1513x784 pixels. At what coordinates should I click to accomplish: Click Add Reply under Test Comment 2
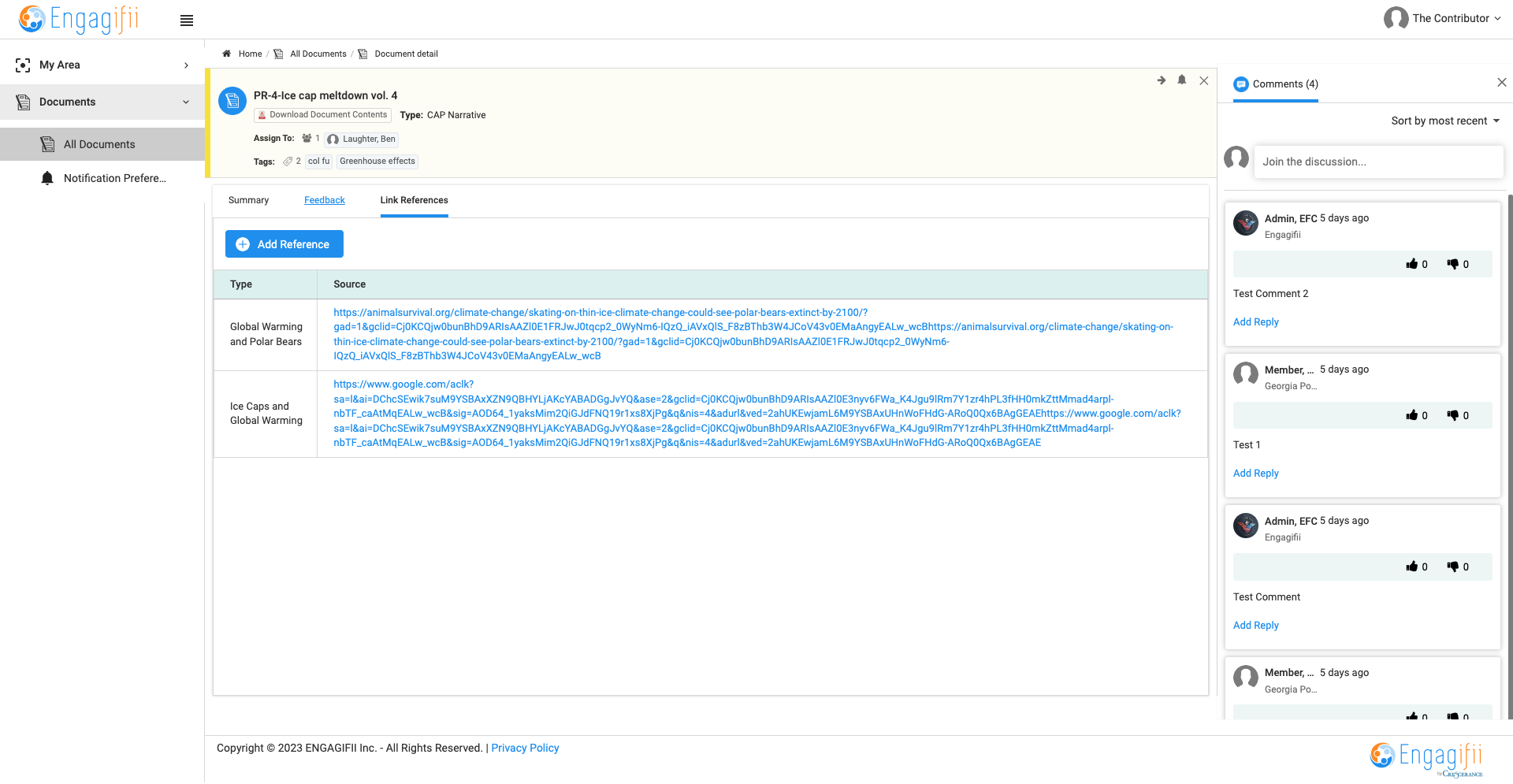[x=1255, y=321]
